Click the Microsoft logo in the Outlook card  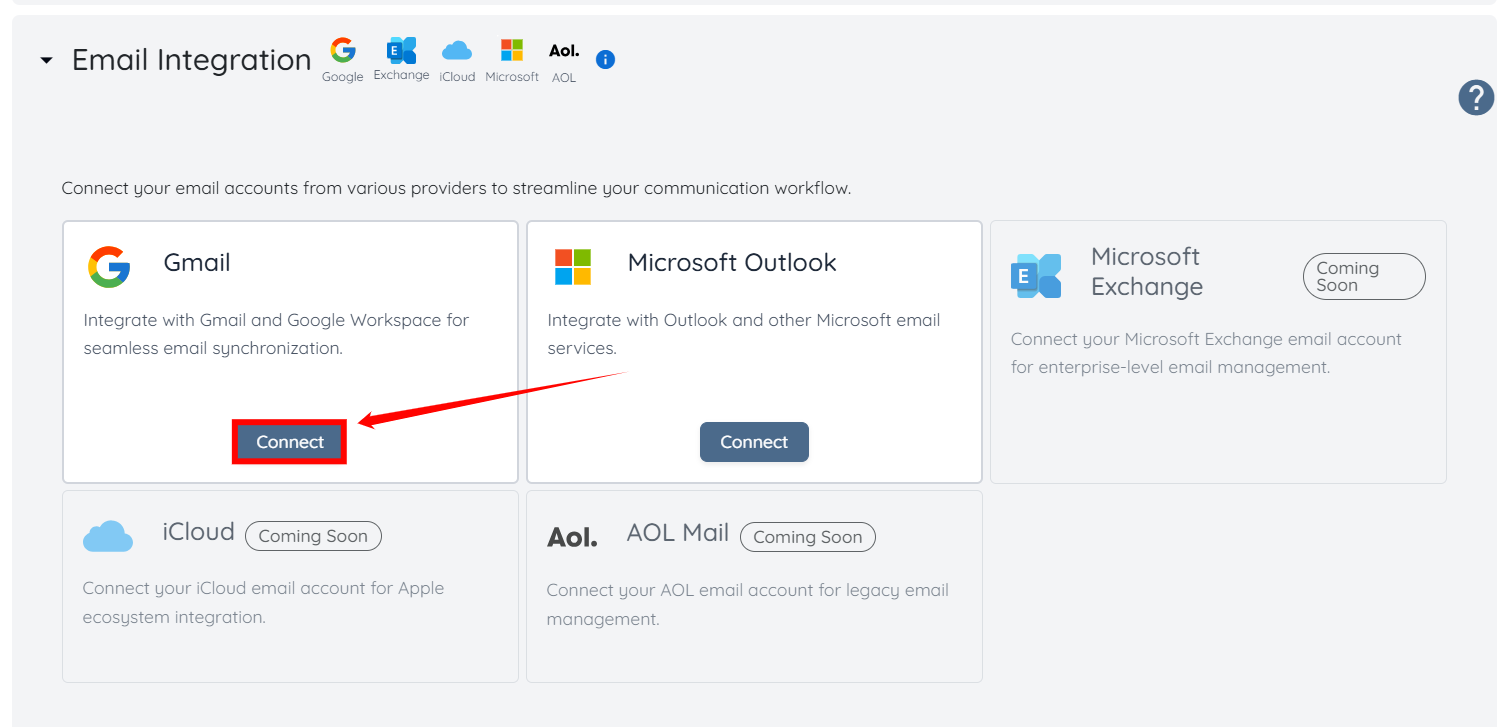573,267
